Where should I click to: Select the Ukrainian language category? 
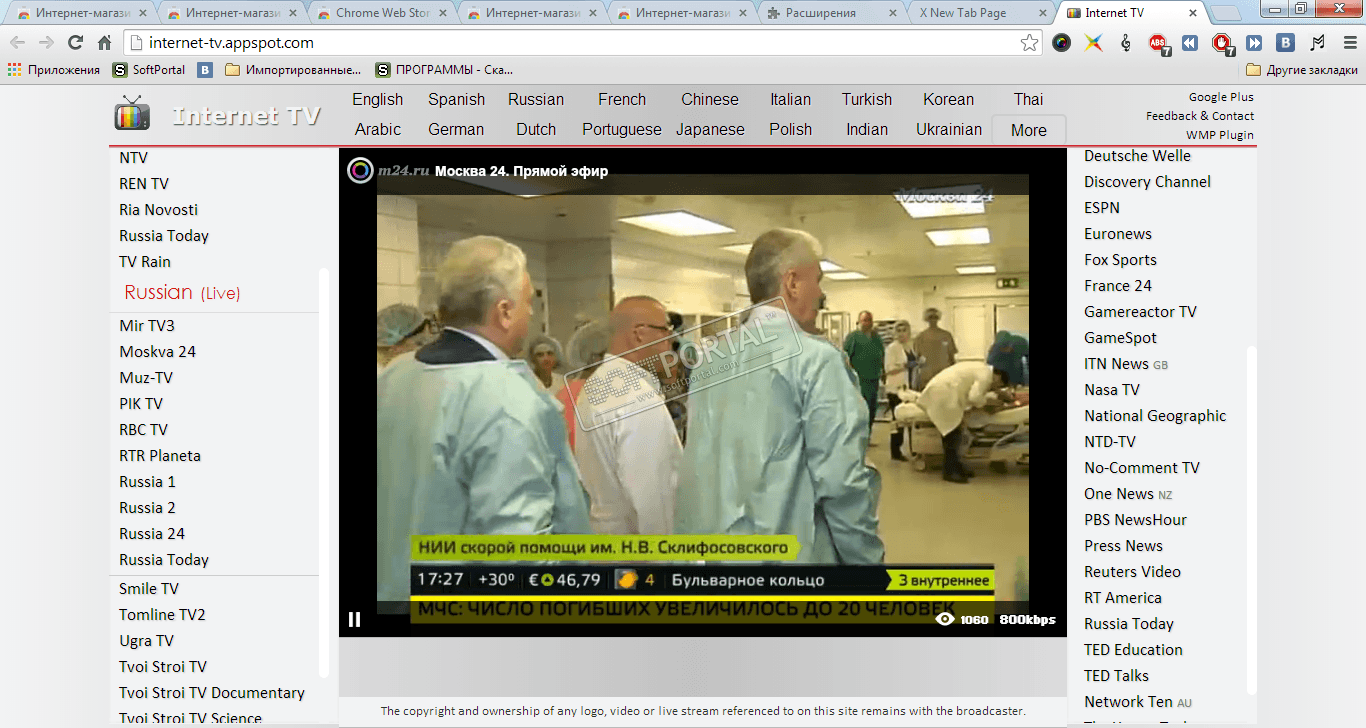tap(949, 130)
